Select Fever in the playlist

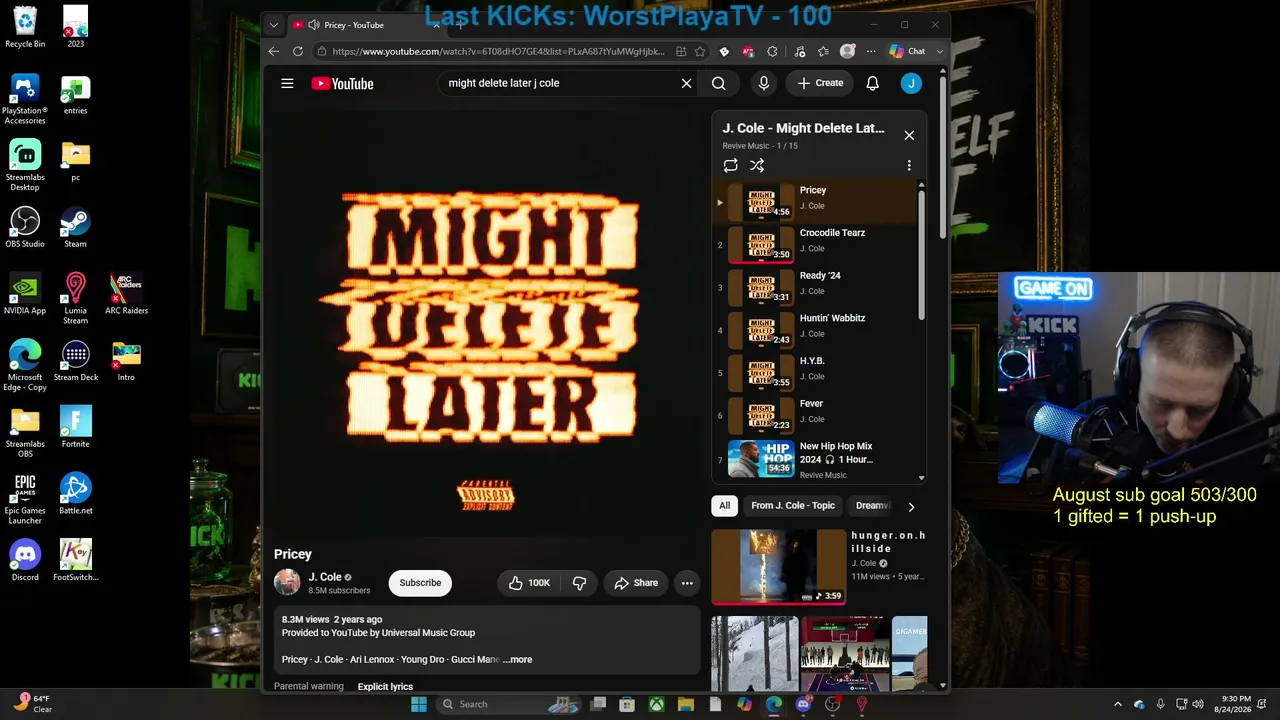tap(815, 415)
